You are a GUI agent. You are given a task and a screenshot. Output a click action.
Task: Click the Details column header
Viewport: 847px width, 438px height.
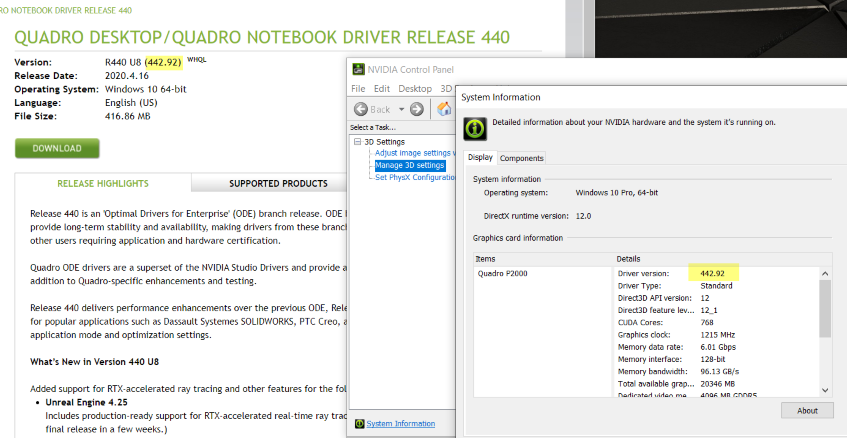click(723, 259)
